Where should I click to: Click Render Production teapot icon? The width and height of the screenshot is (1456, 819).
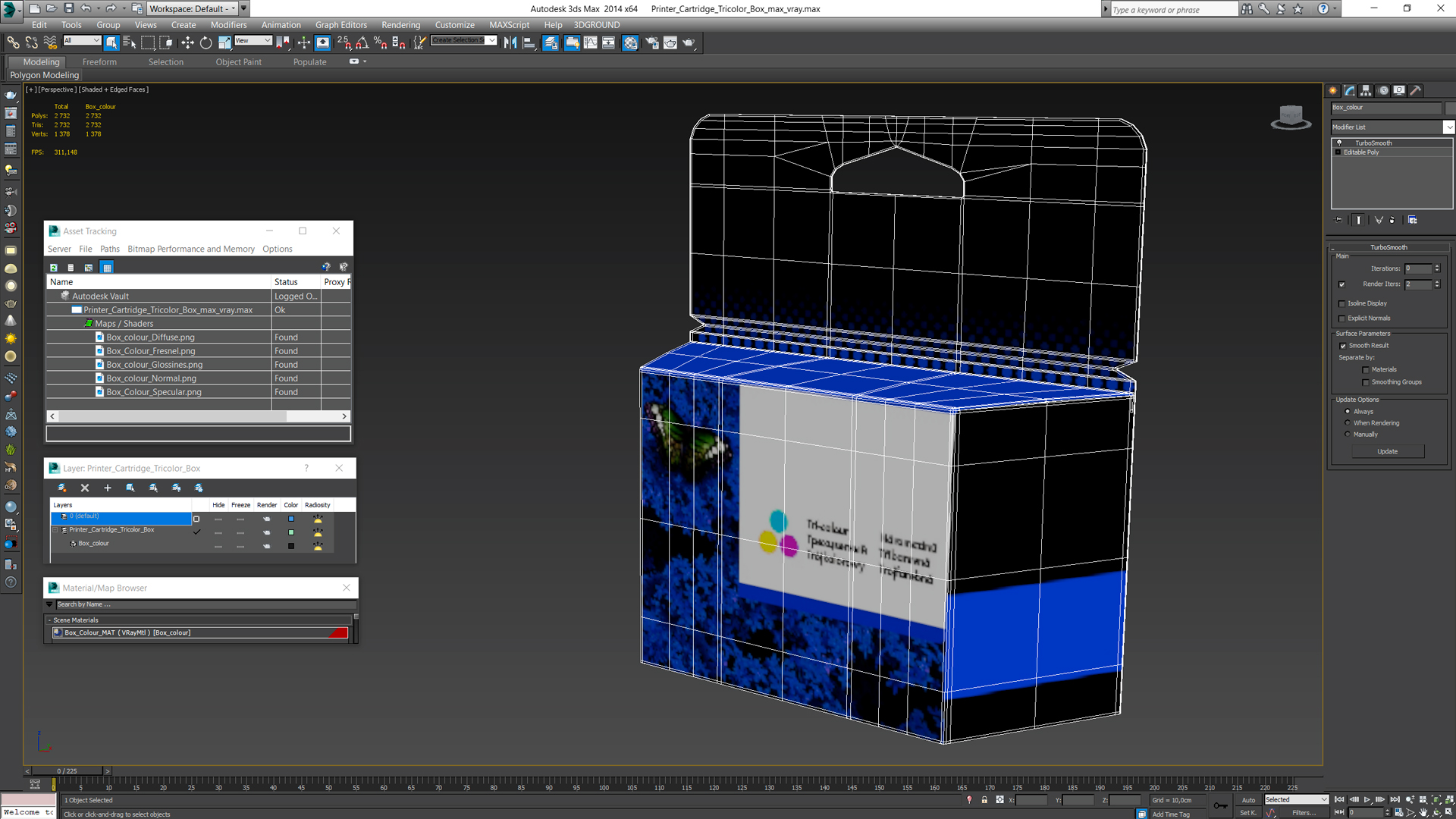[689, 43]
